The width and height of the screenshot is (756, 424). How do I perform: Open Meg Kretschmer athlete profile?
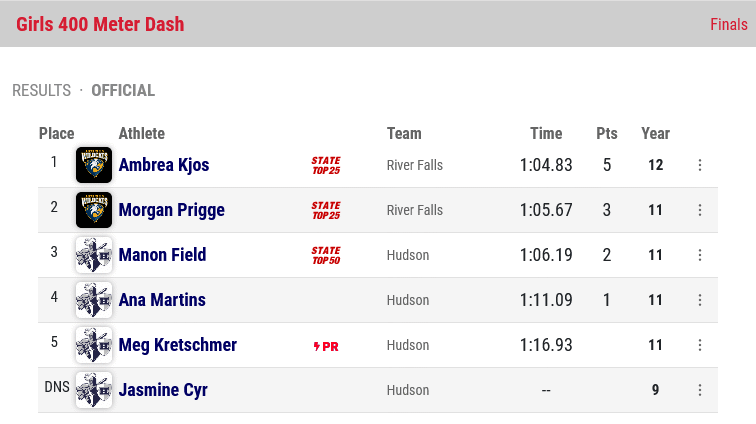(178, 345)
